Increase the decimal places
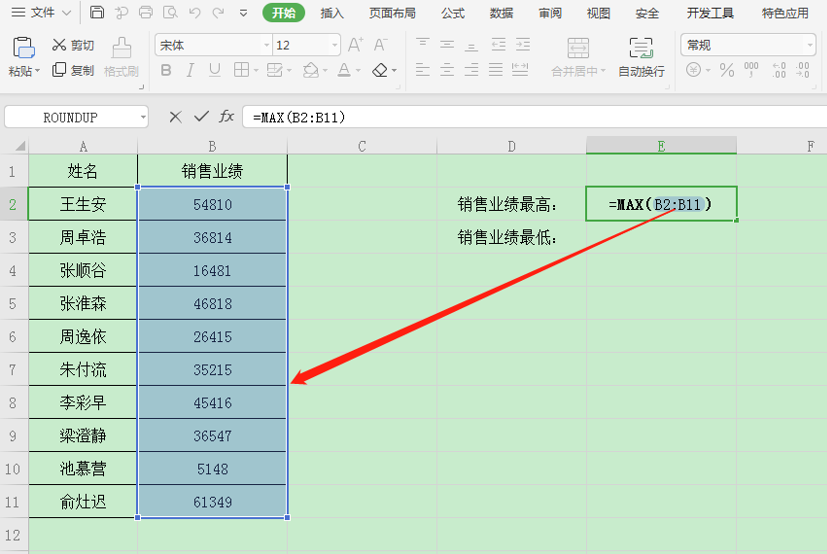The image size is (827, 554). [779, 70]
